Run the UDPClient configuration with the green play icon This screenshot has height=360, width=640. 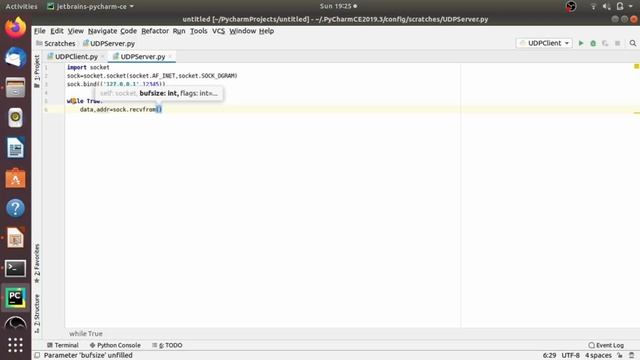581,43
